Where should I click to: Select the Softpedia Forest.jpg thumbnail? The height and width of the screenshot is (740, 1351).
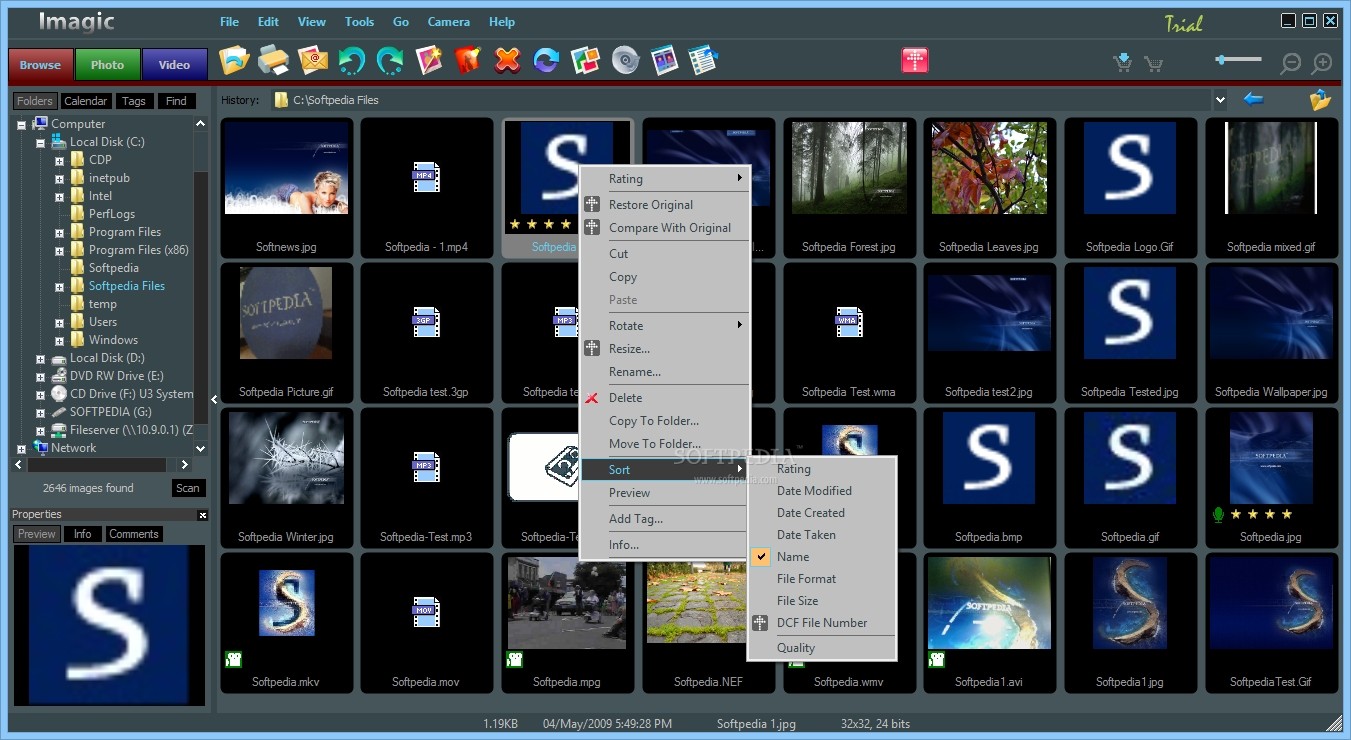pos(848,188)
